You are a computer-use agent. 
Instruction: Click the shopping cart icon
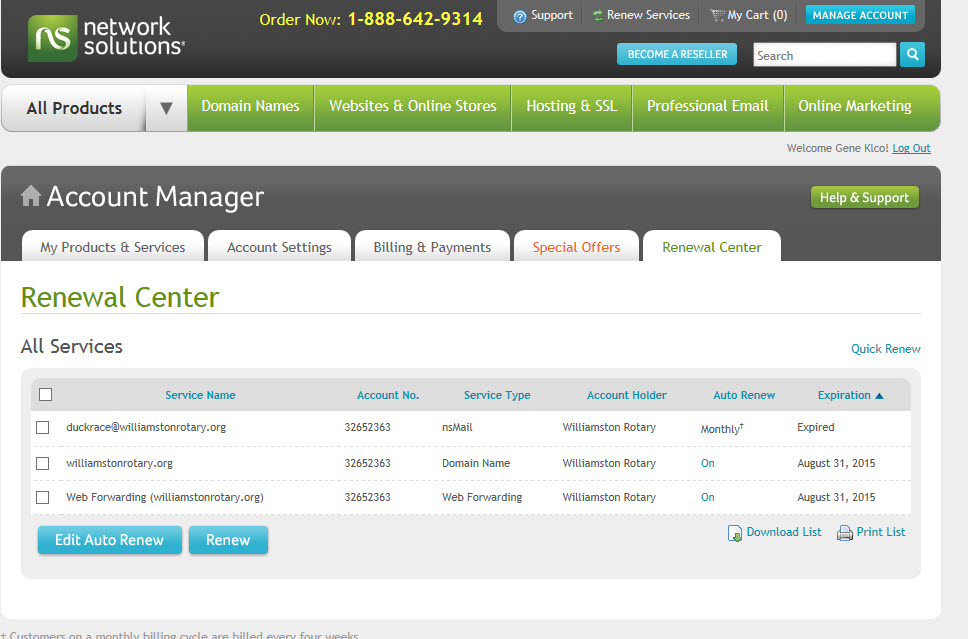point(717,15)
